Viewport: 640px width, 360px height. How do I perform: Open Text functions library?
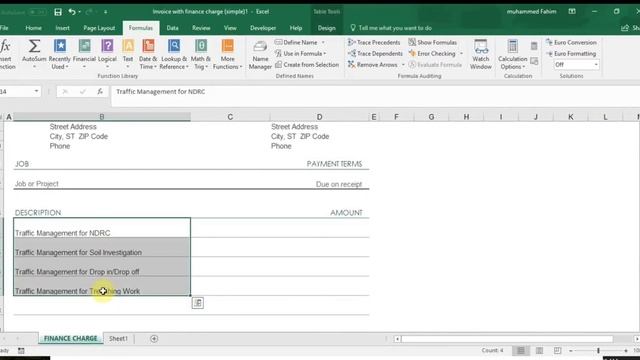(x=128, y=54)
